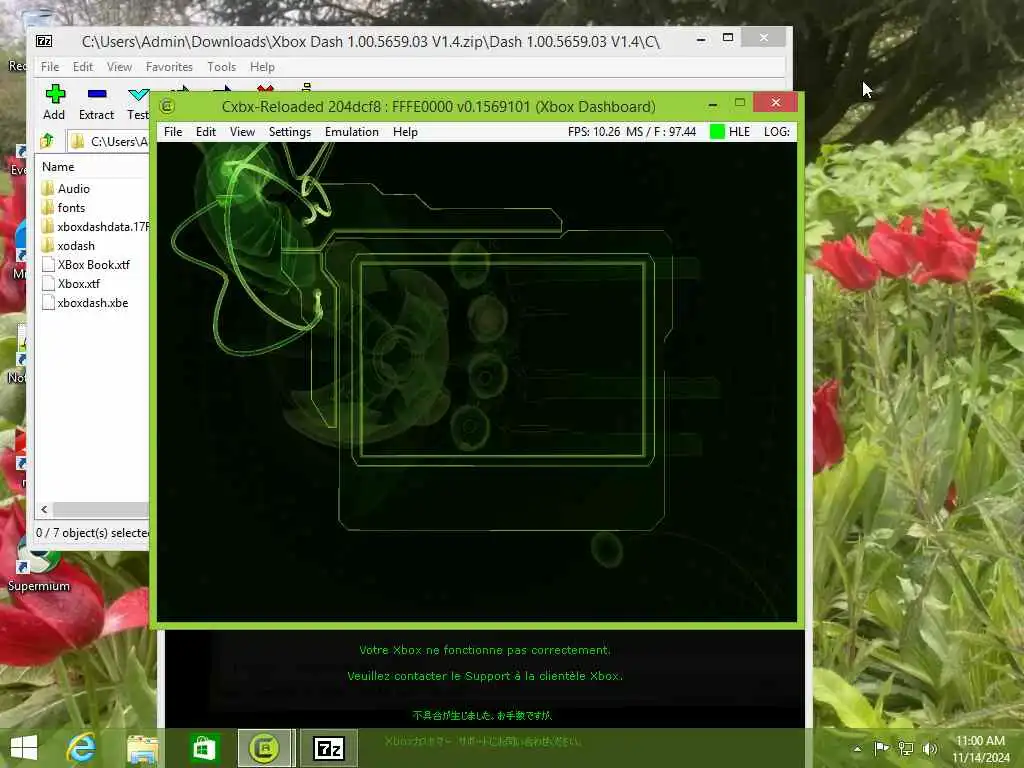Viewport: 1024px width, 768px height.
Task: Open Windows Store from taskbar
Action: click(x=203, y=748)
